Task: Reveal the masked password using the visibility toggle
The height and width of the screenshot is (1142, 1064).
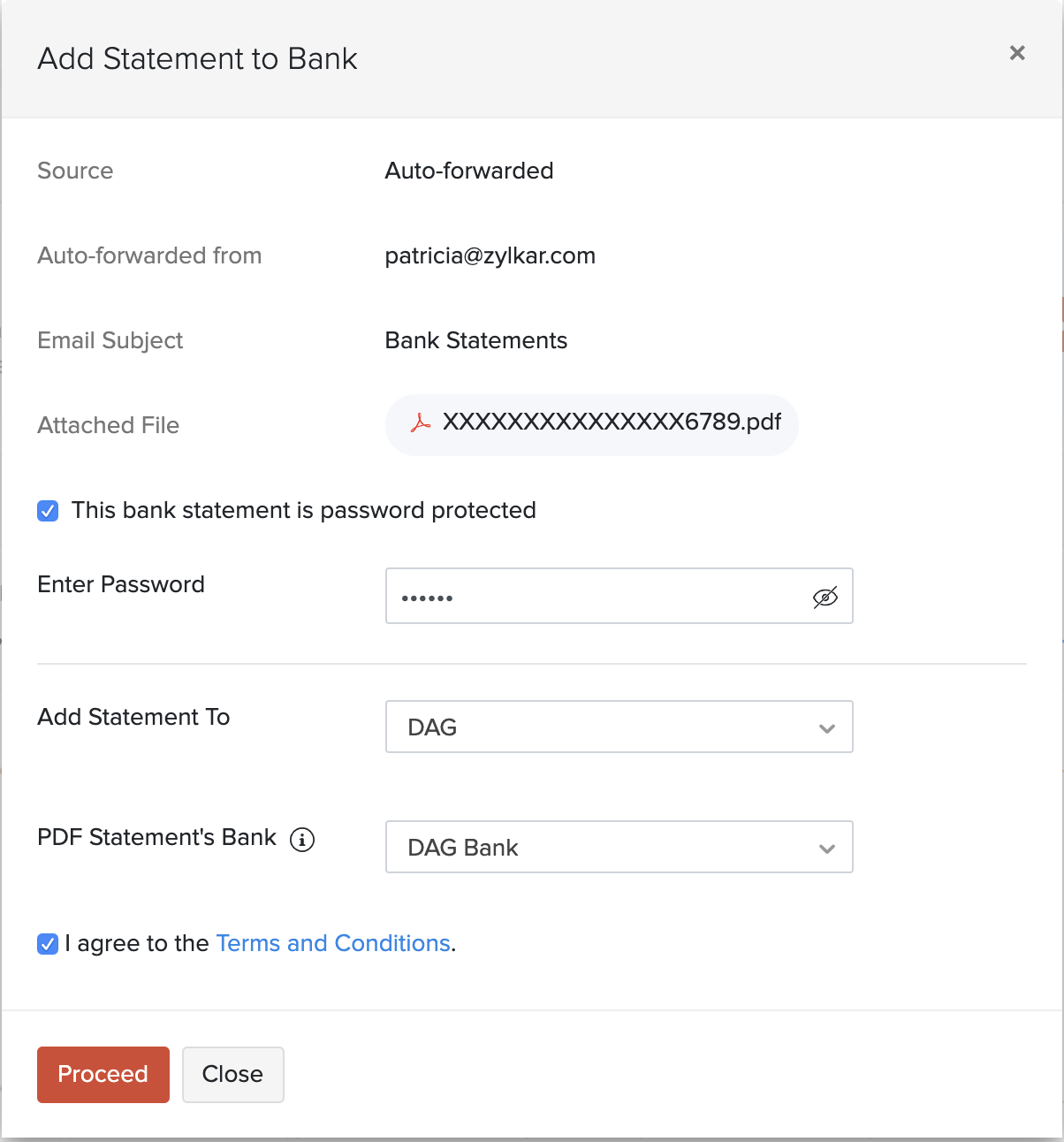Action: tap(825, 597)
